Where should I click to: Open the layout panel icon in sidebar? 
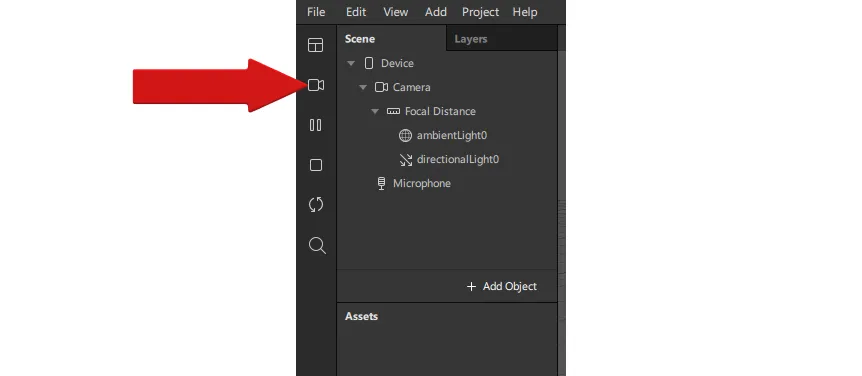[316, 45]
